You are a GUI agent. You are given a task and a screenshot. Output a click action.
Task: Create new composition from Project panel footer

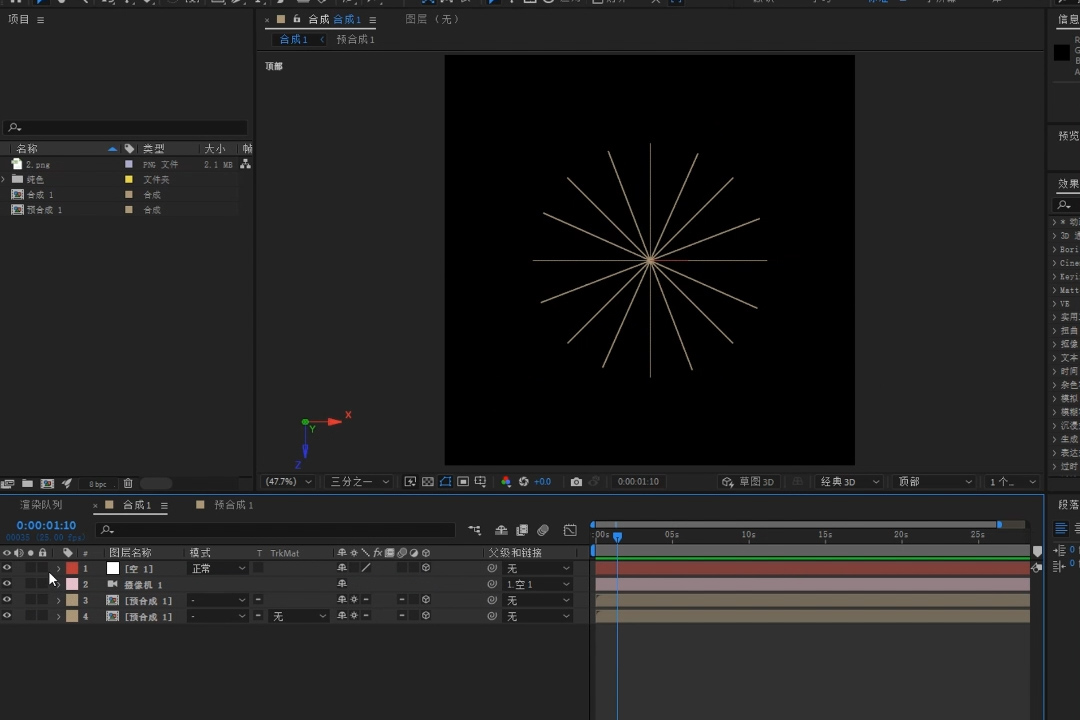tap(47, 484)
